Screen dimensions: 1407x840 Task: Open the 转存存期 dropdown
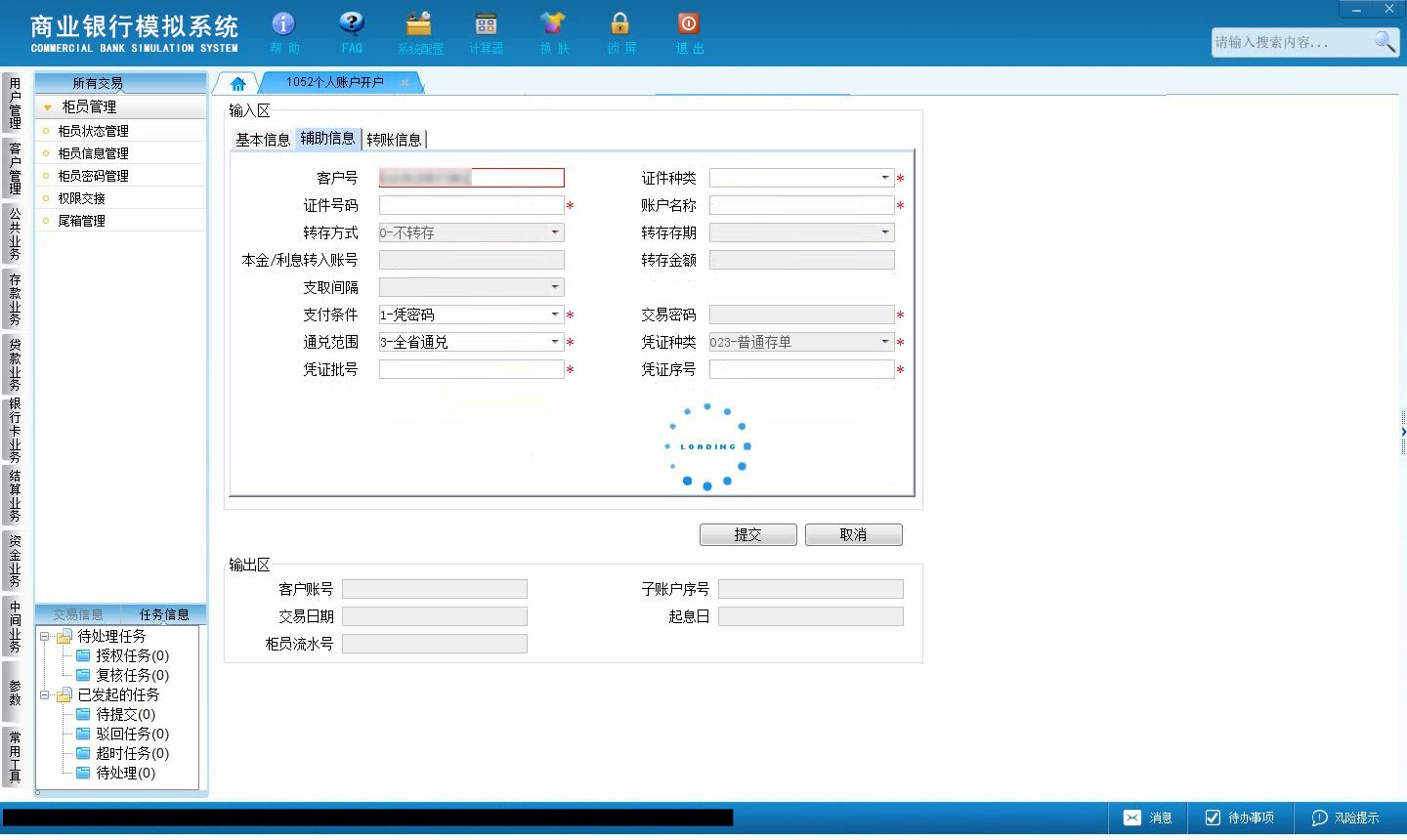885,232
